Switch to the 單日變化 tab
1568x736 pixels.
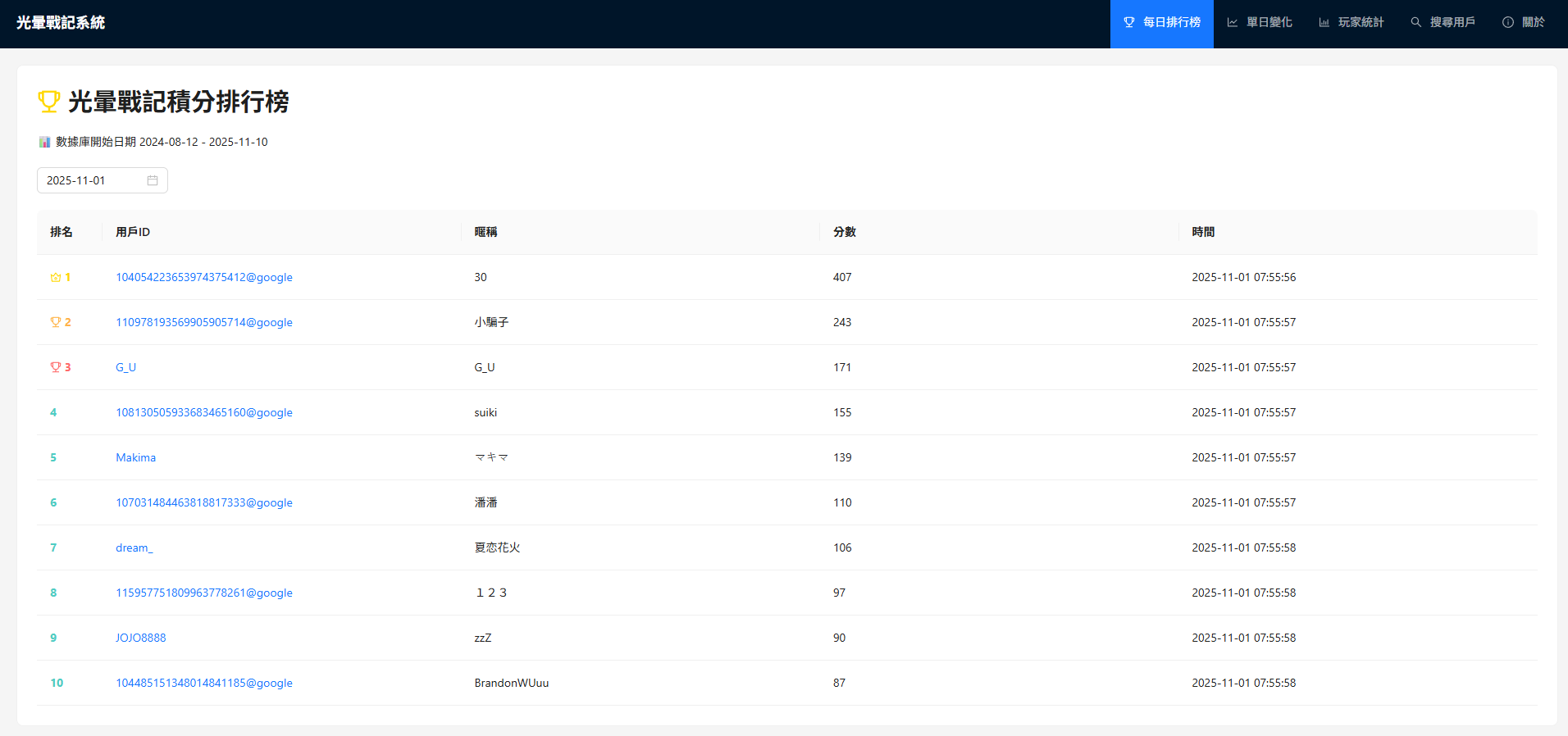coord(1260,23)
